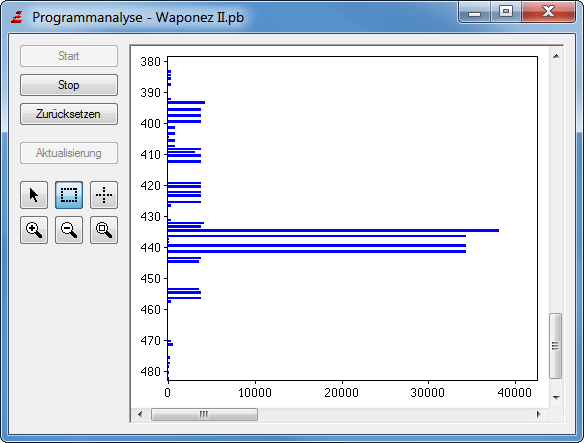
Task: Click the horizontal scrollbar left arrow
Action: [x=140, y=414]
